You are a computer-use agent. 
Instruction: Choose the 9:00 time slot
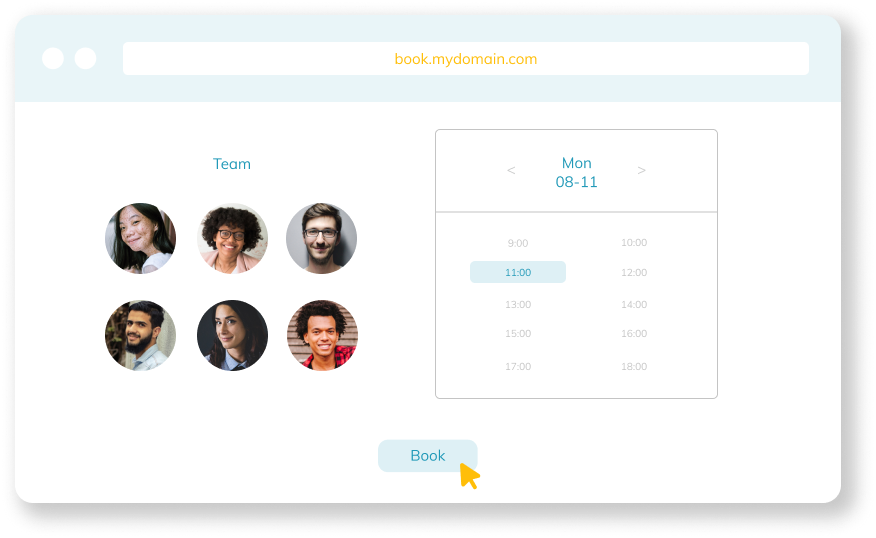pos(518,243)
